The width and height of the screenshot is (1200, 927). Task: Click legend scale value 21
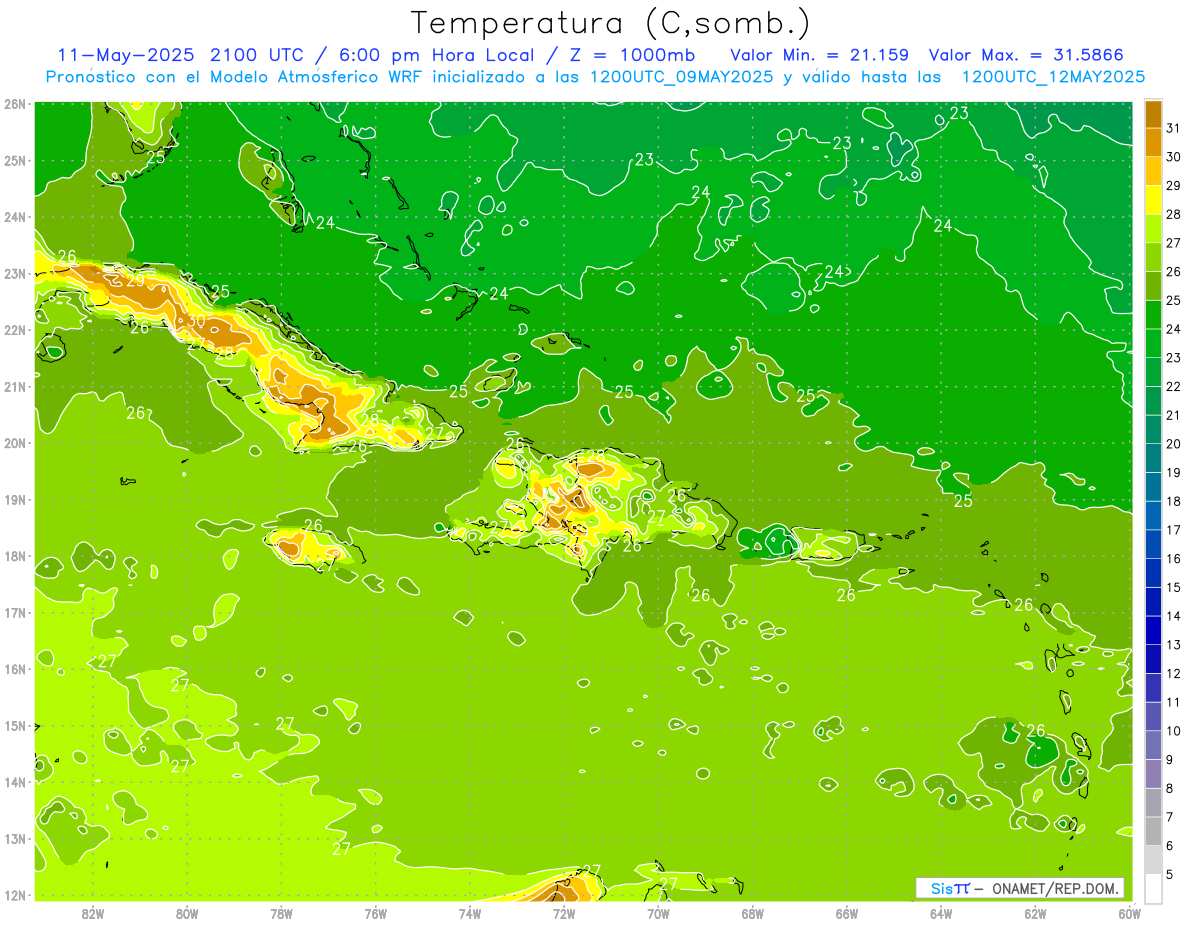coord(1174,415)
